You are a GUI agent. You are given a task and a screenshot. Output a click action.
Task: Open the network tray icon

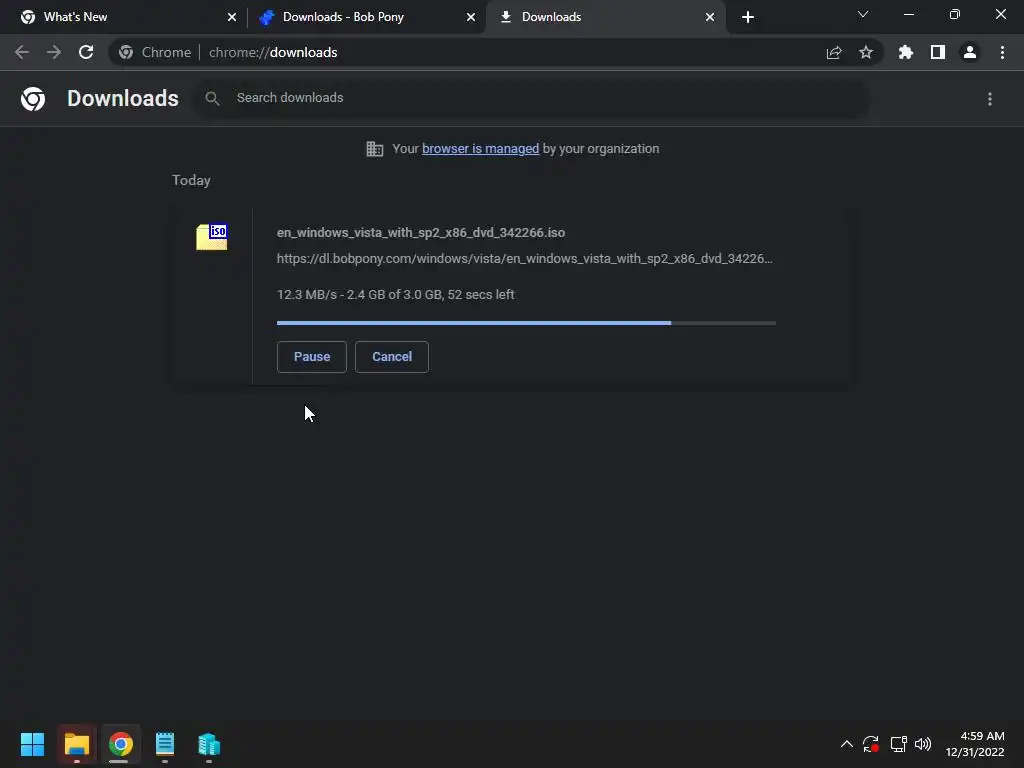click(899, 744)
